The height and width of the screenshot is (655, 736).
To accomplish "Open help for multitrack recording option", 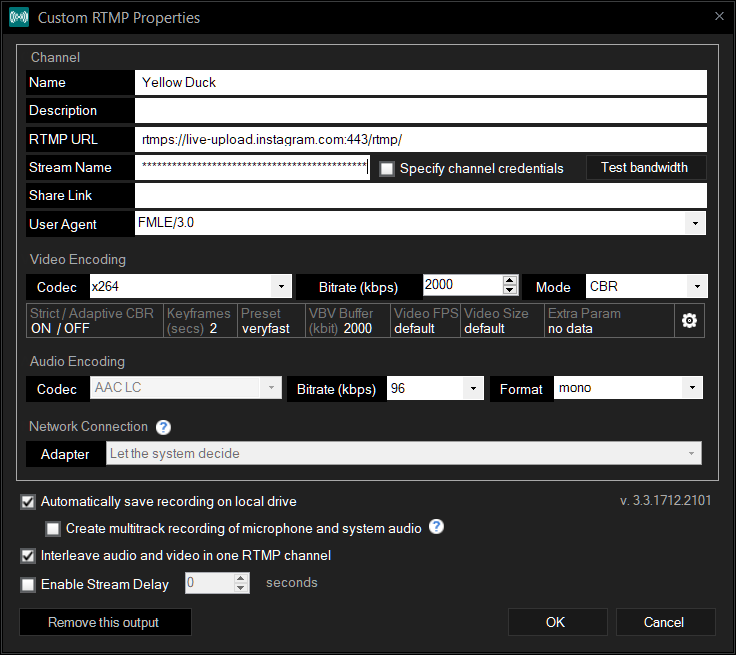I will tap(437, 527).
